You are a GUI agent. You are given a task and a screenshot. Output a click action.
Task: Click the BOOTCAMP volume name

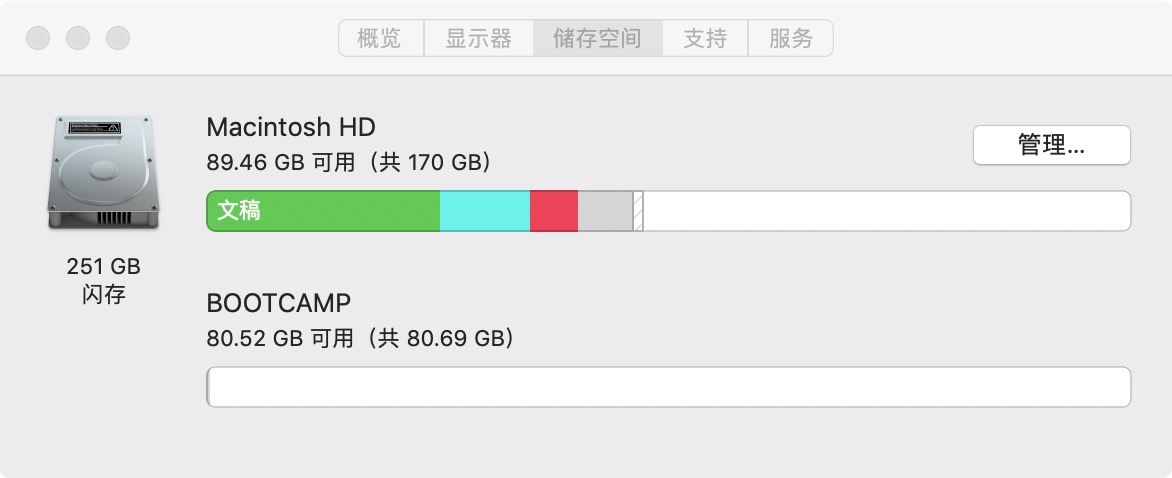point(279,304)
